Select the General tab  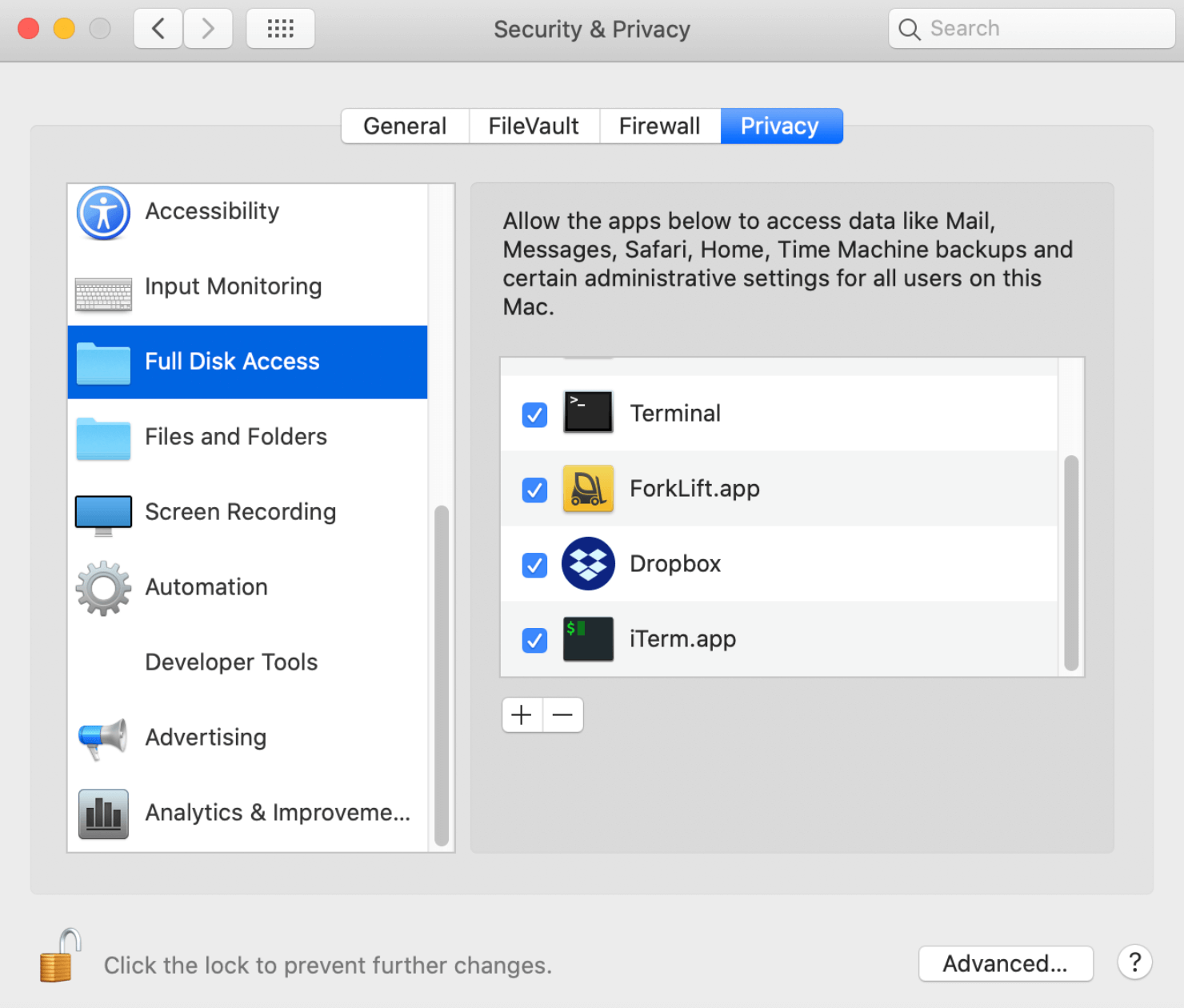coord(405,126)
